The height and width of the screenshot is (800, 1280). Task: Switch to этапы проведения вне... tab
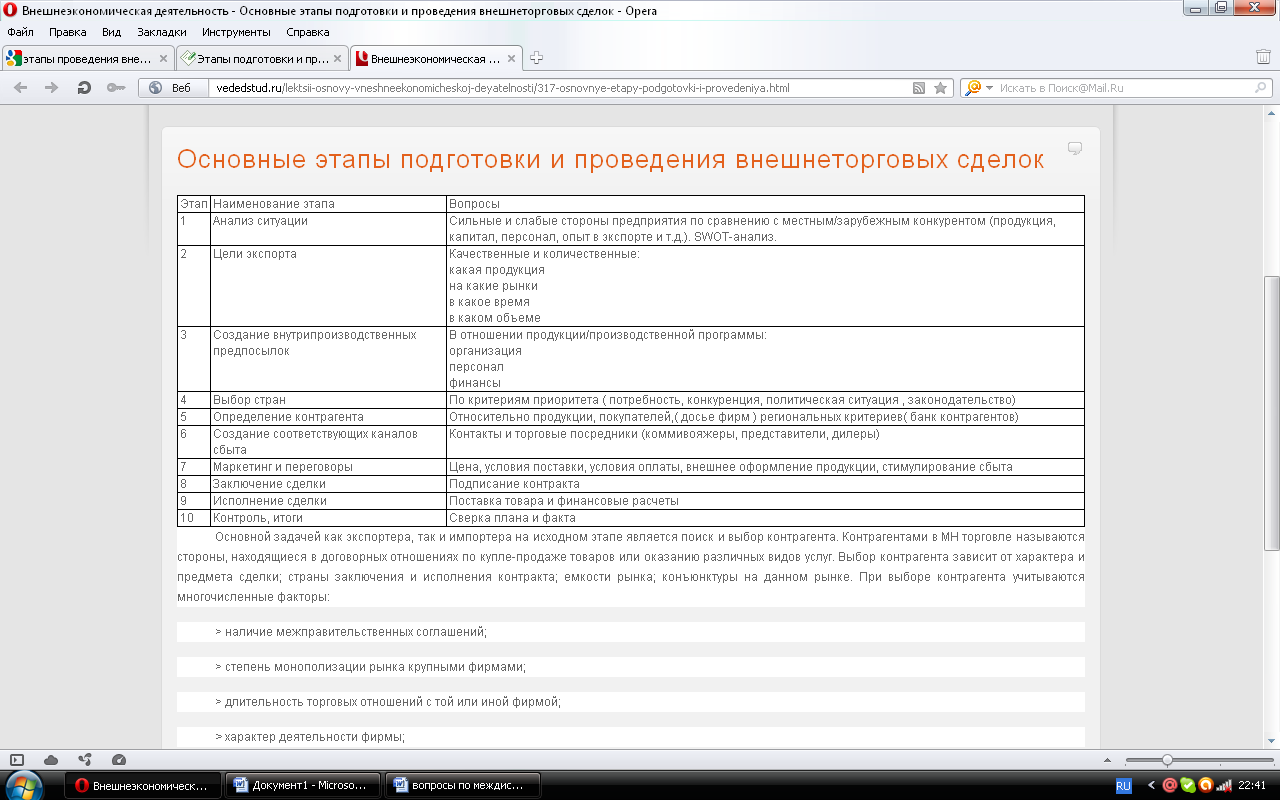pos(87,59)
